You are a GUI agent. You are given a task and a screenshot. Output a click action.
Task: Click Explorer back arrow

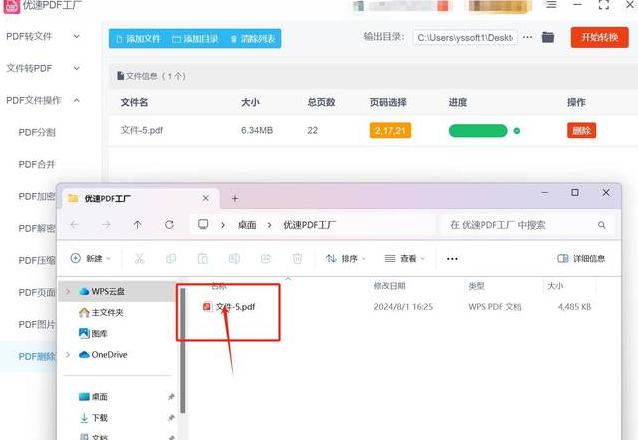click(x=74, y=225)
